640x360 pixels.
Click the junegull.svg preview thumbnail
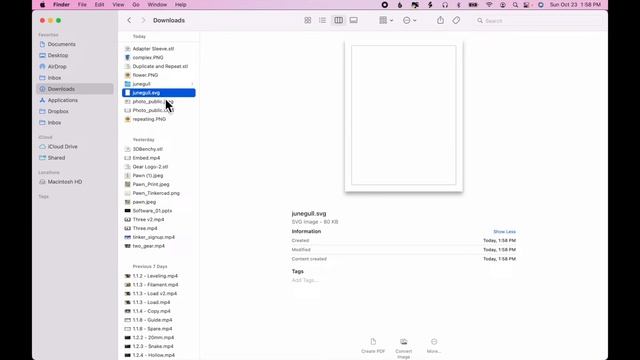[x=404, y=116]
